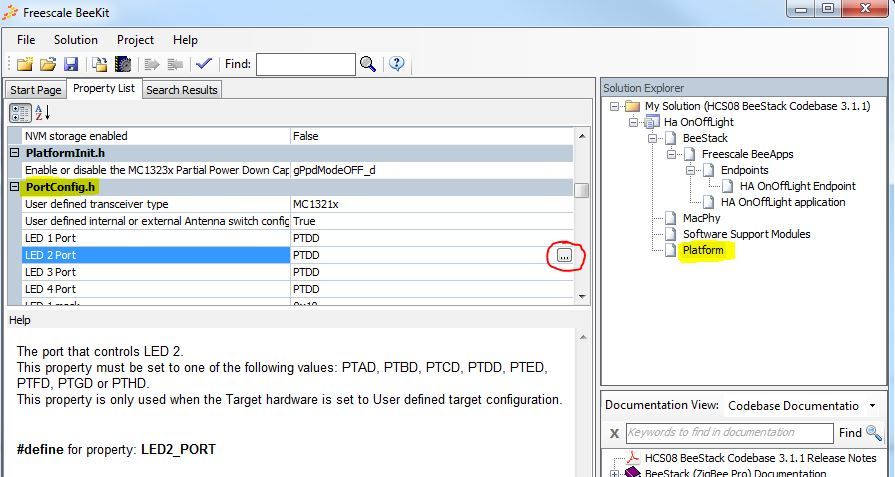Click the page icon next to BeeStack

[x=670, y=138]
